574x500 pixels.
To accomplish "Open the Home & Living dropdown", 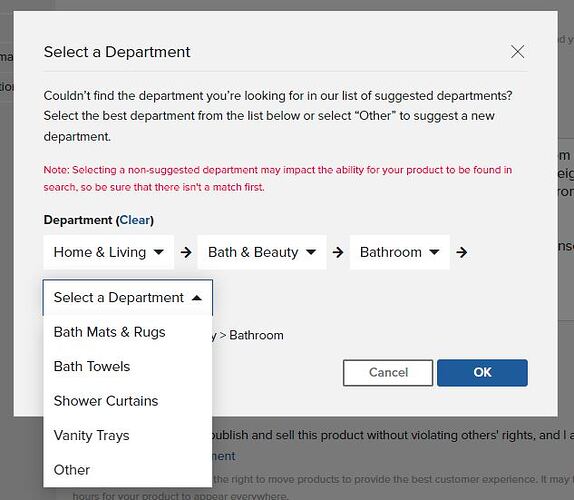I will (x=108, y=252).
